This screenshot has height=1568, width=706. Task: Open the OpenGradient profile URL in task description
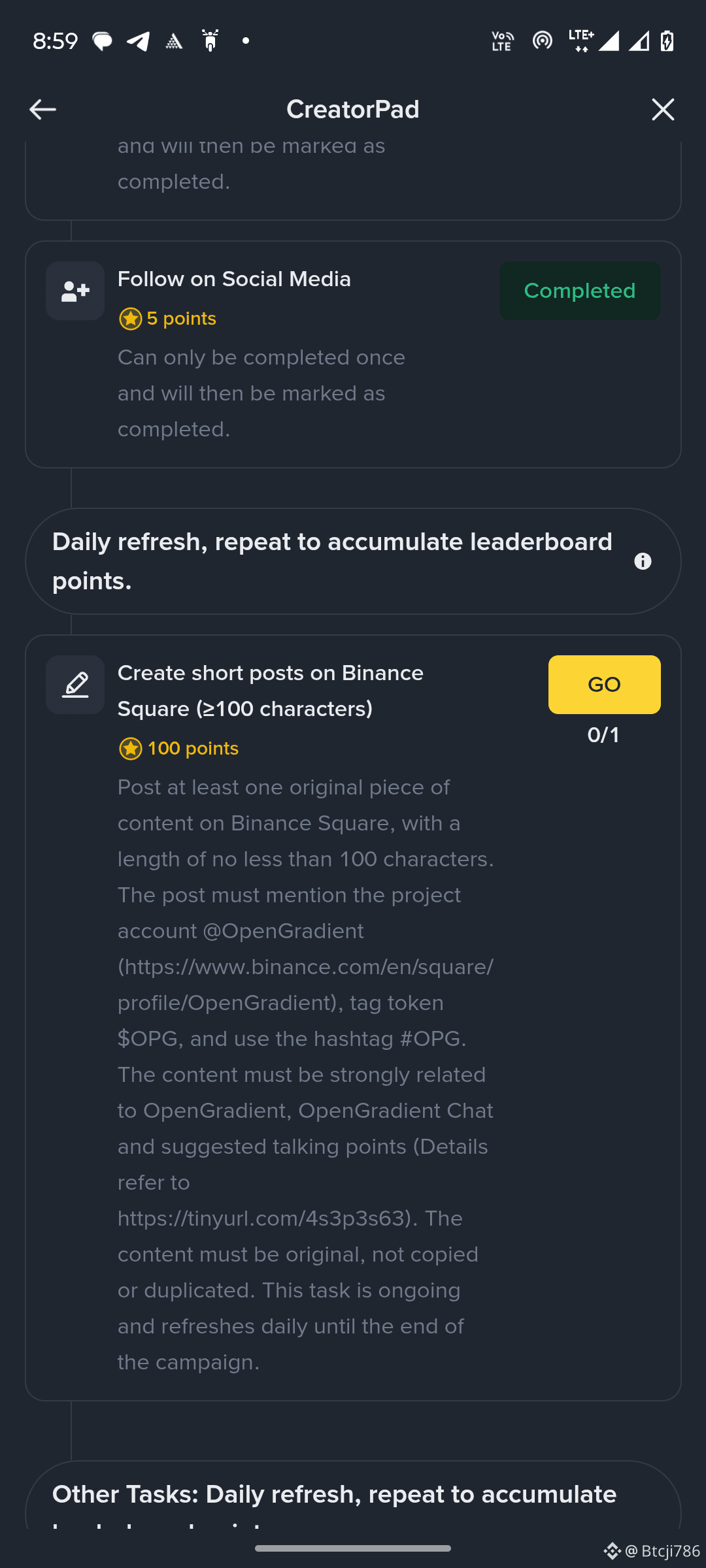pyautogui.click(x=306, y=985)
